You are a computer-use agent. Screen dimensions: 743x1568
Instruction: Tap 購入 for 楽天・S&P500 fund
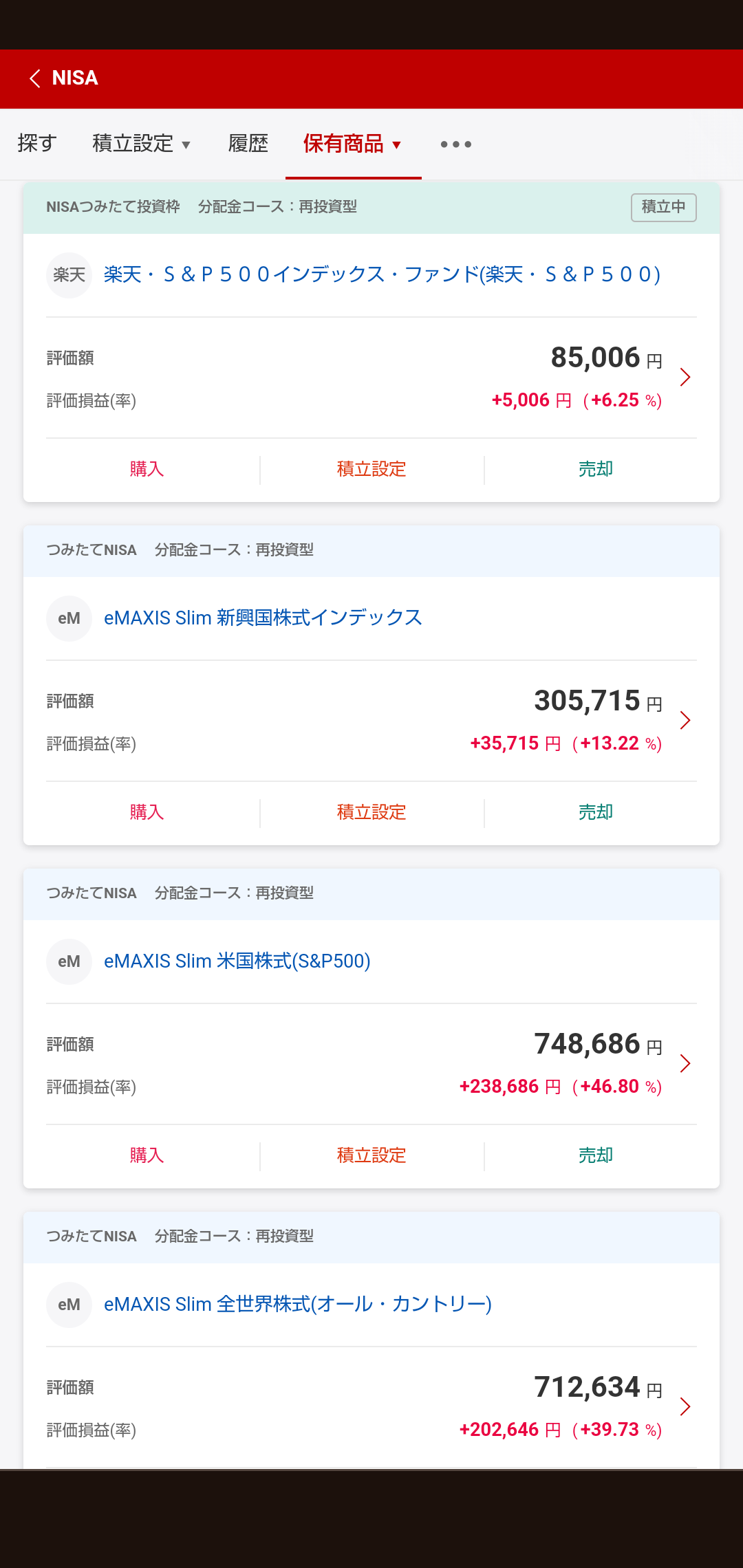pyautogui.click(x=147, y=469)
